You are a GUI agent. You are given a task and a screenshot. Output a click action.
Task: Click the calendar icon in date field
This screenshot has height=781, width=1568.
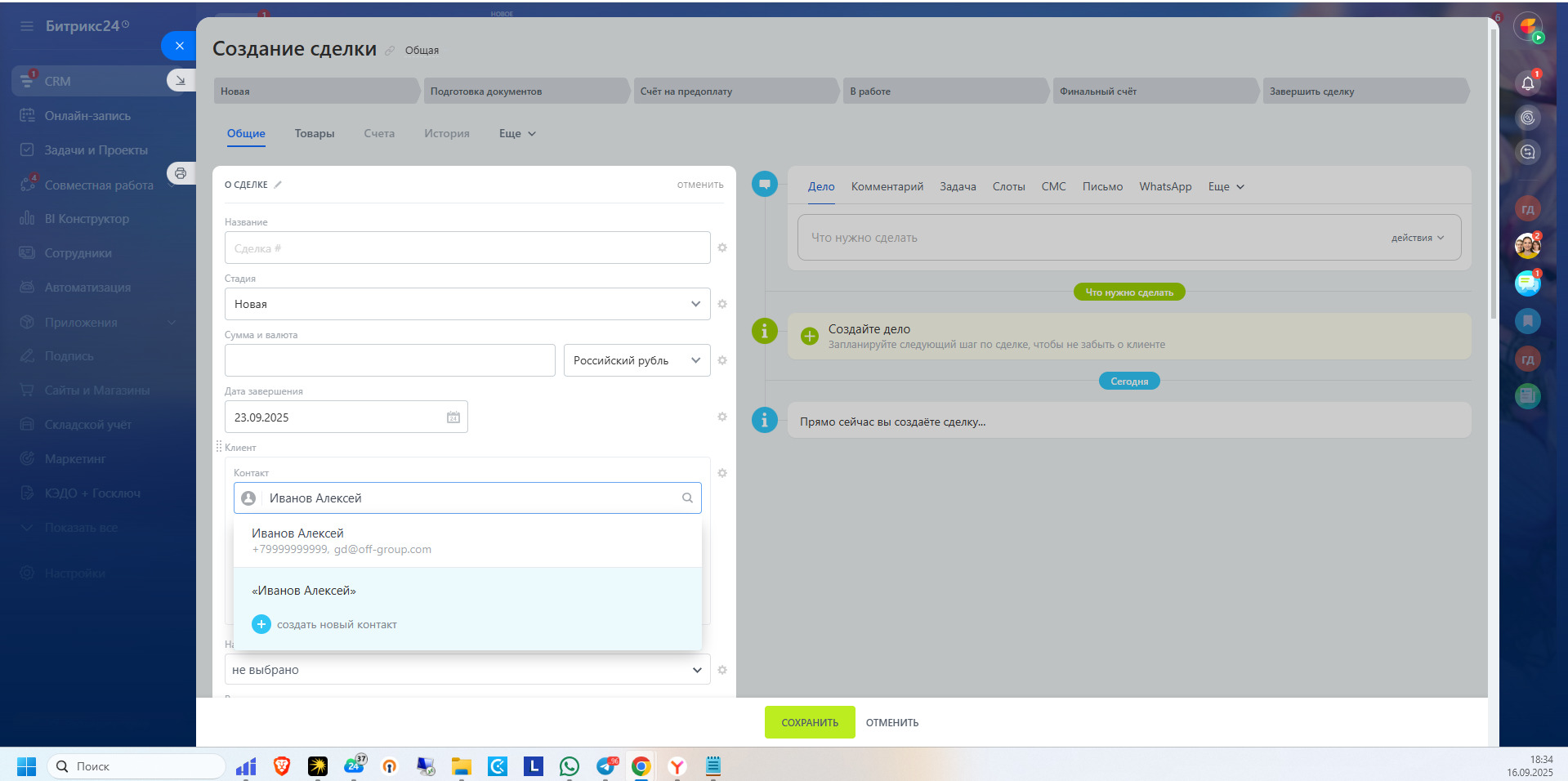coord(453,417)
